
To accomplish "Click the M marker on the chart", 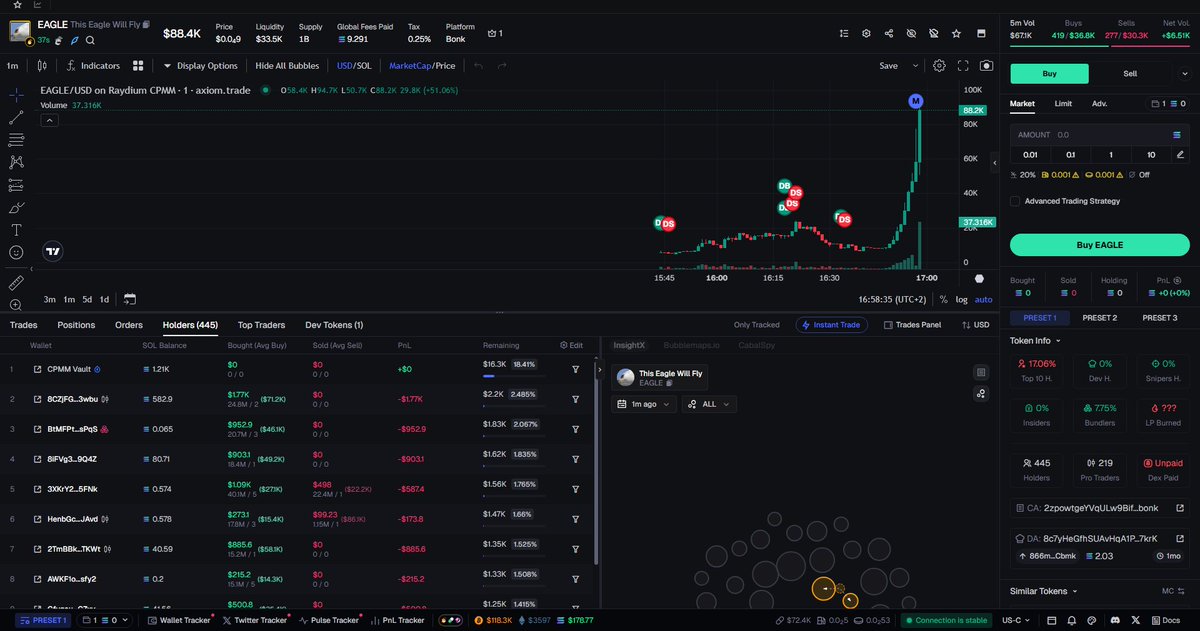I will [x=916, y=101].
